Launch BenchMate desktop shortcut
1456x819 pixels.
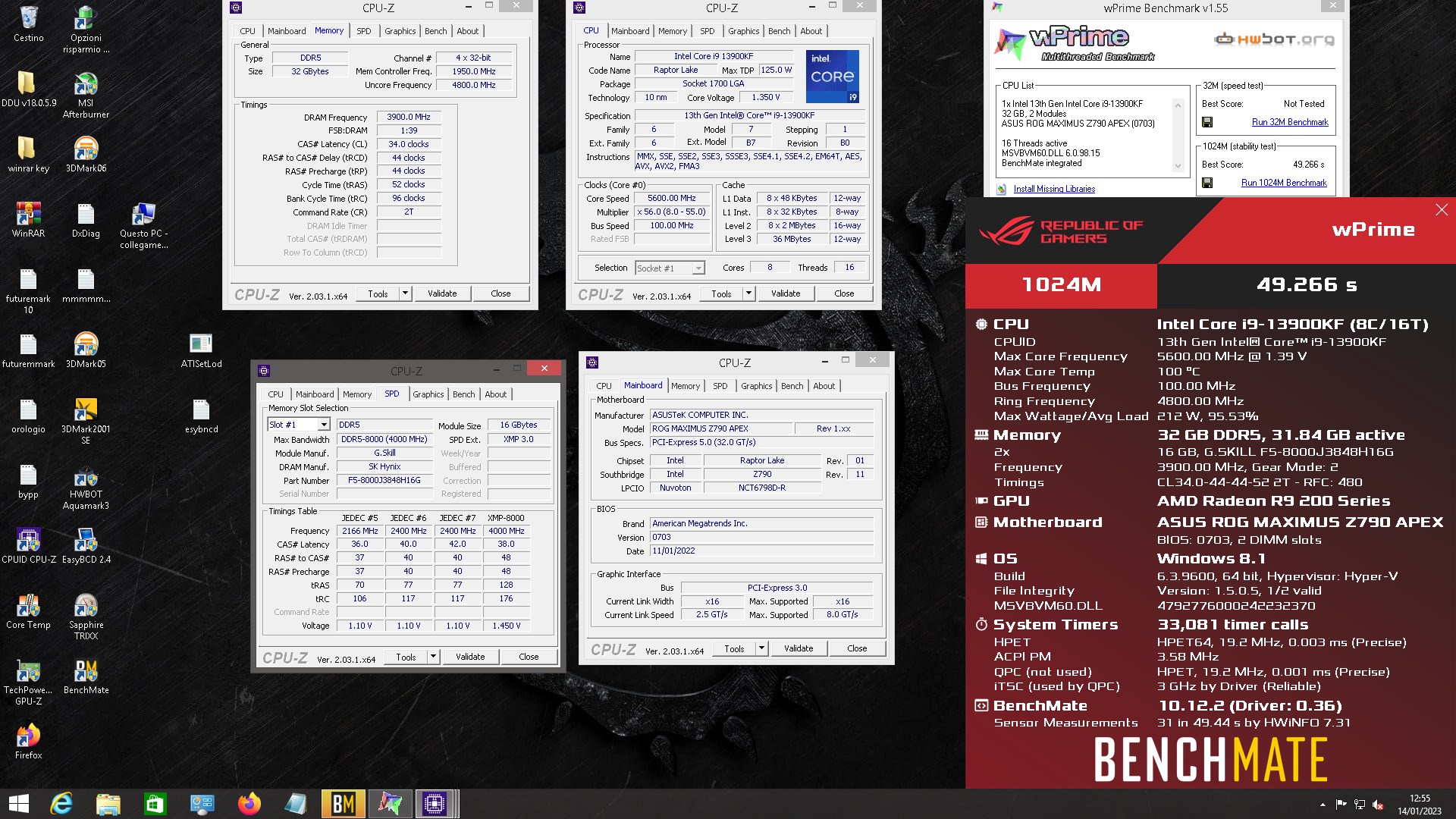pos(86,676)
